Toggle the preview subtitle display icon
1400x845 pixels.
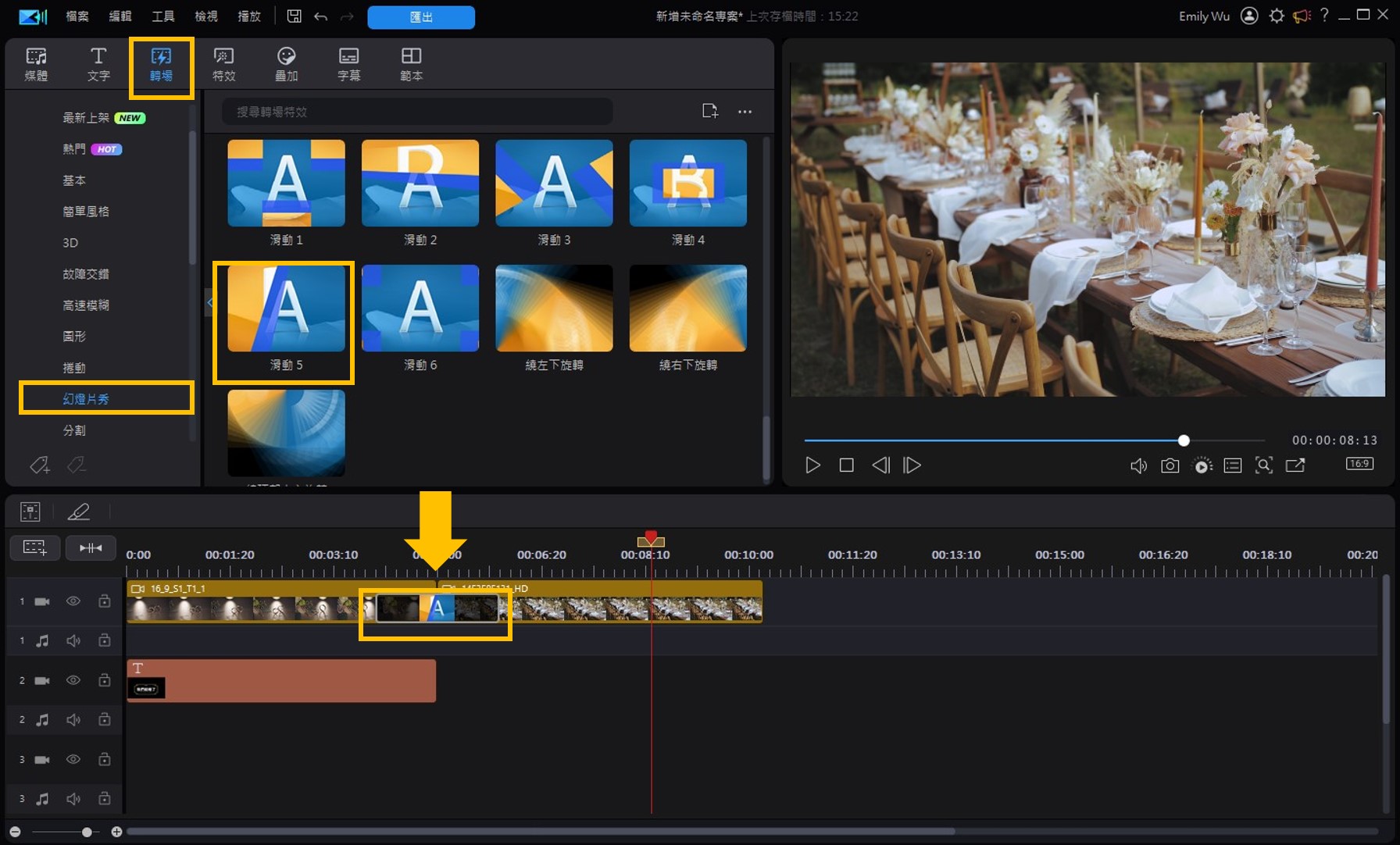coord(1233,465)
